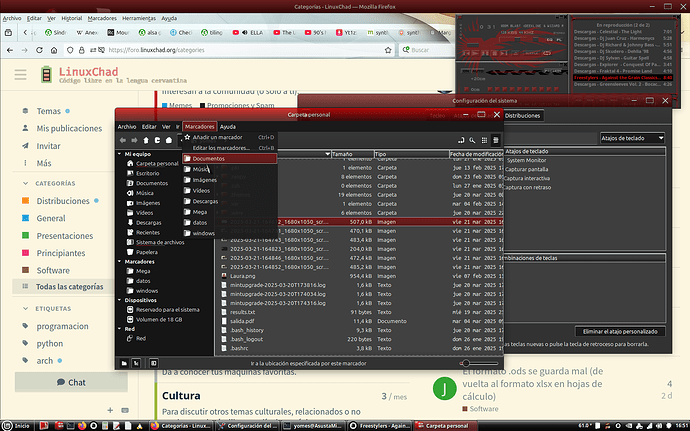Open Atajos de teclado dropdown
This screenshot has width=690, height=431.
pos(632,138)
